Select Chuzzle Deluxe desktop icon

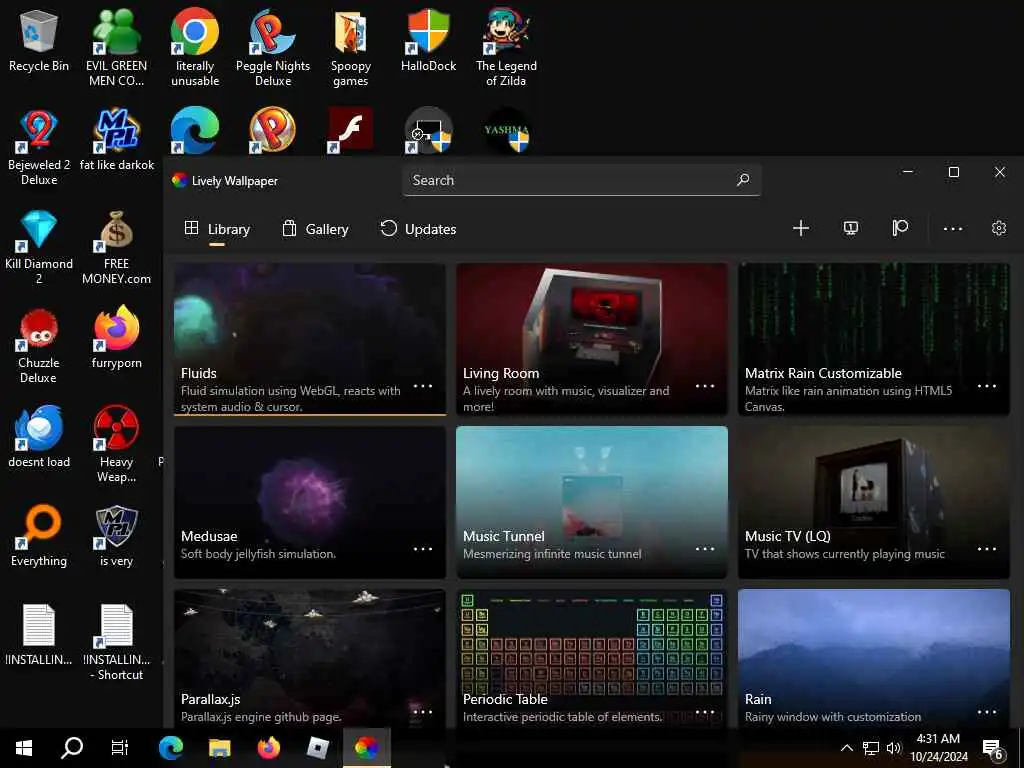[39, 346]
